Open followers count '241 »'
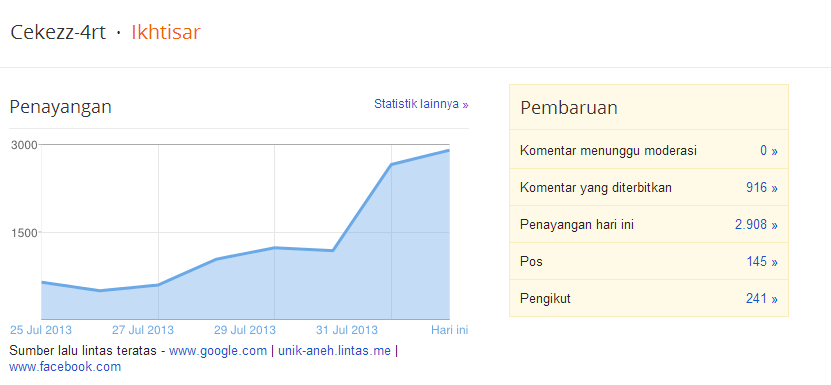Viewport: 831px width, 385px height. coord(762,299)
